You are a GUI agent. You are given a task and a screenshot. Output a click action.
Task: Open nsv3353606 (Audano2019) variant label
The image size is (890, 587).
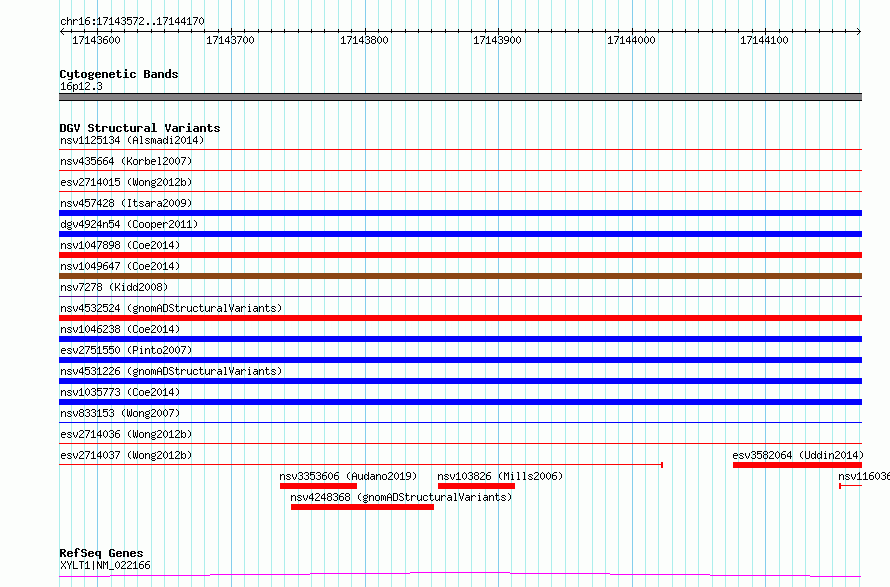coord(348,476)
